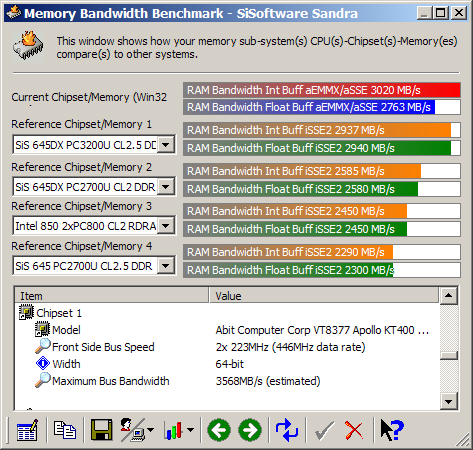Click the list scrollbar thumb
The height and width of the screenshot is (450, 473).
449,355
